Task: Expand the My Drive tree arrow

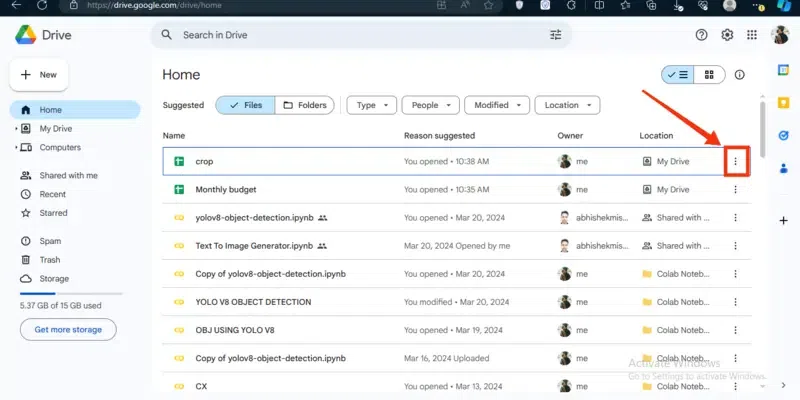Action: 16,129
